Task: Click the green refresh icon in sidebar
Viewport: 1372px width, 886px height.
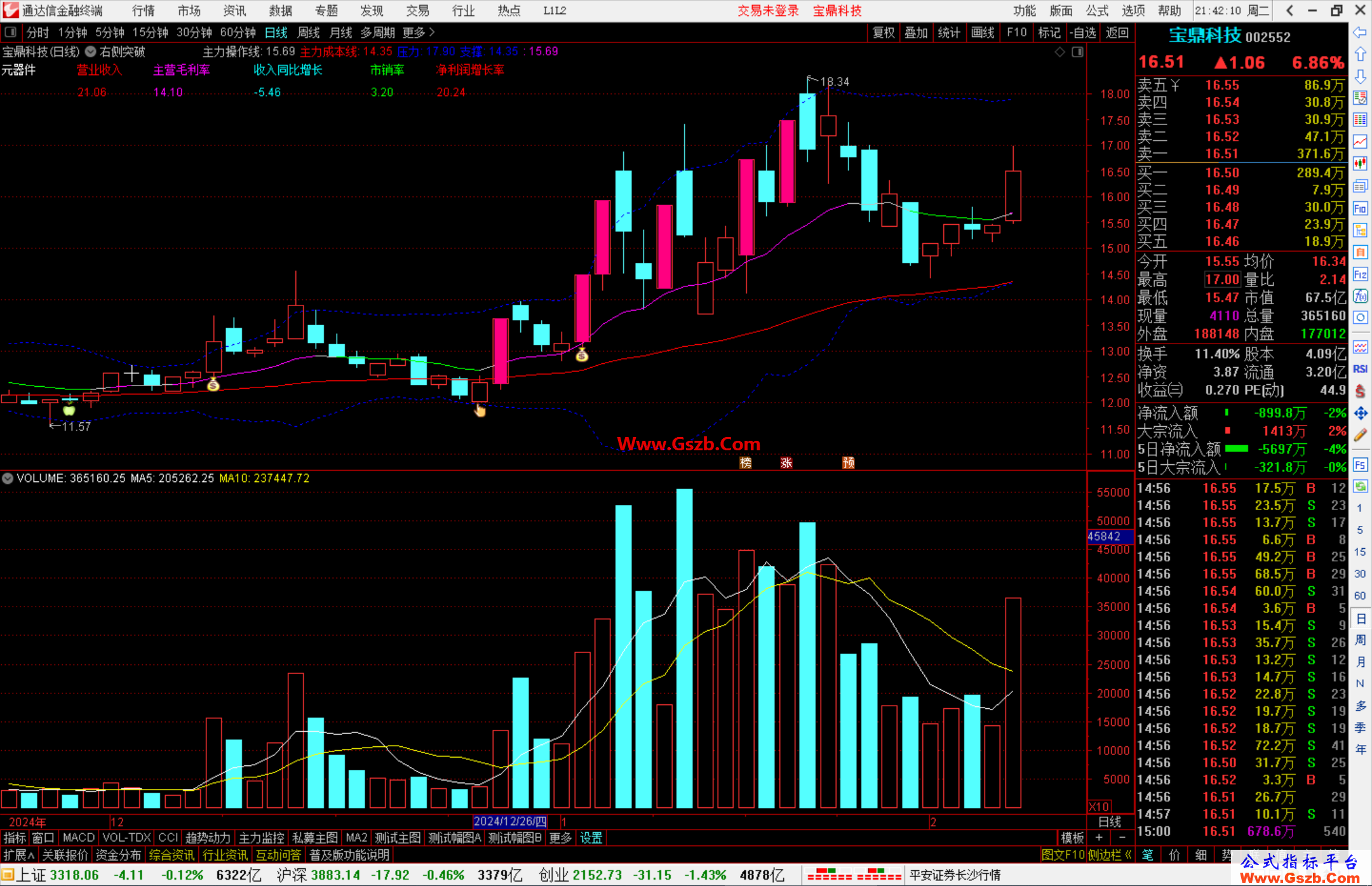Action: point(1360,487)
